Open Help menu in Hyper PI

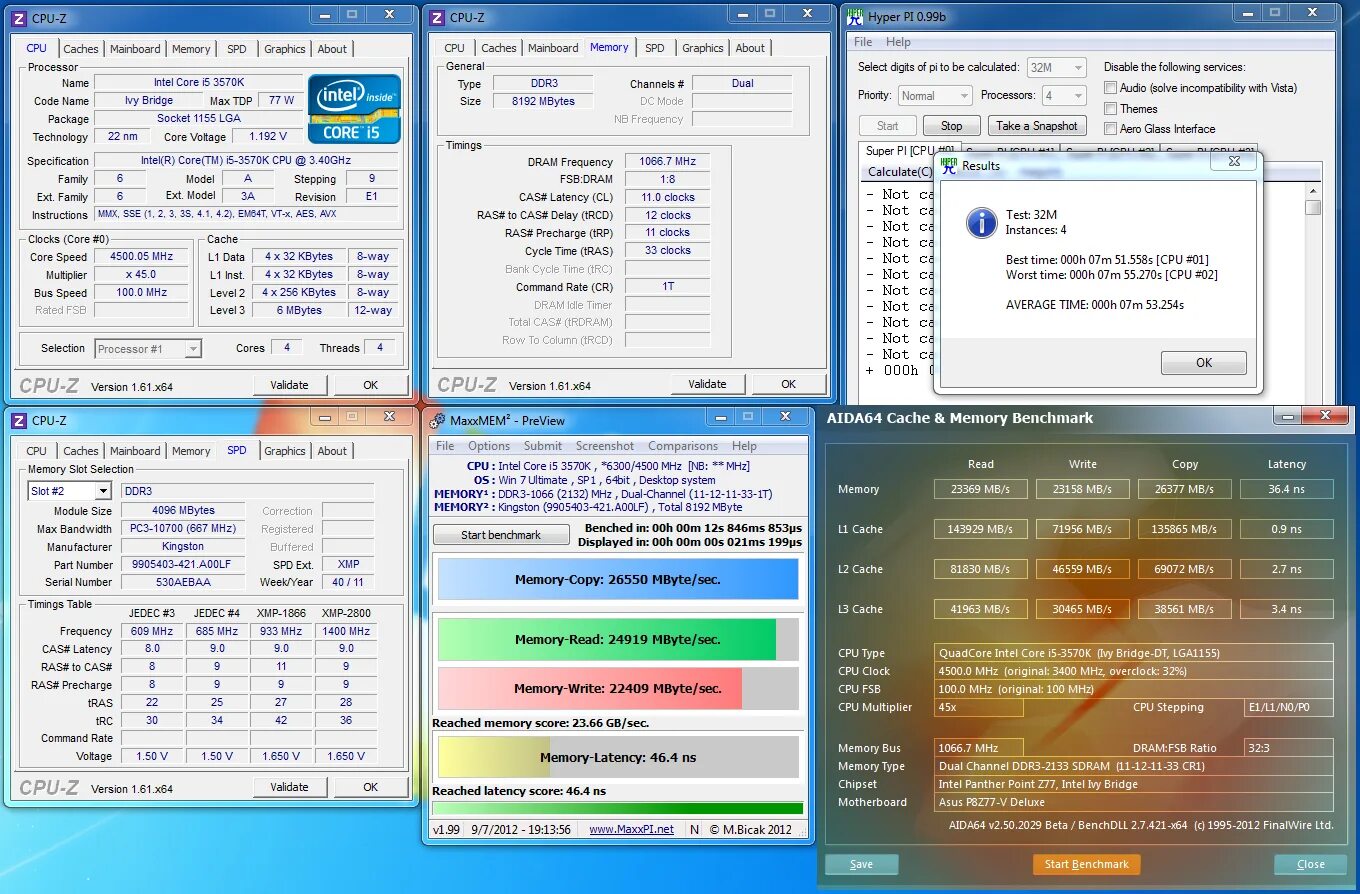[898, 42]
